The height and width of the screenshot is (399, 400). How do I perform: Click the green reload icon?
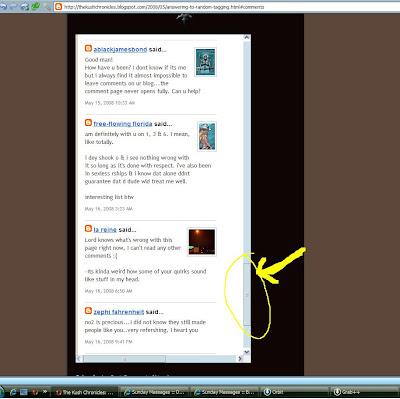pyautogui.click(x=35, y=6)
